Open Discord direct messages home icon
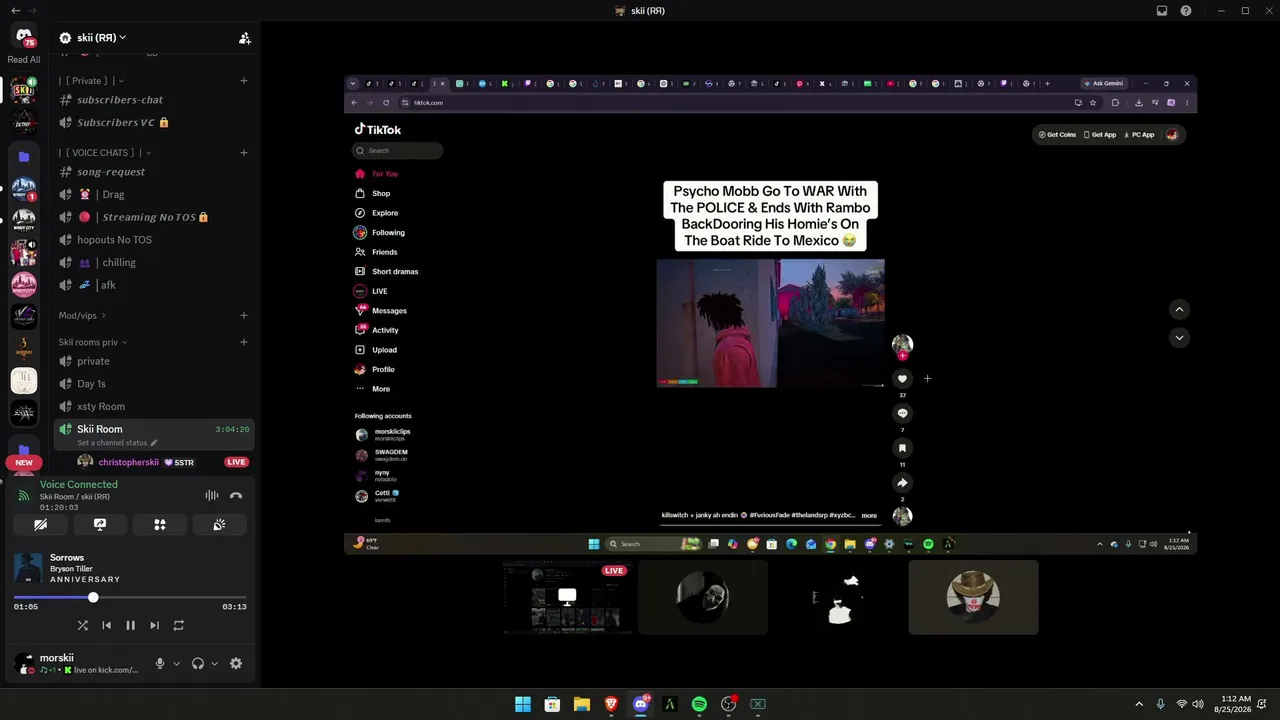Viewport: 1280px width, 720px height. click(x=24, y=37)
